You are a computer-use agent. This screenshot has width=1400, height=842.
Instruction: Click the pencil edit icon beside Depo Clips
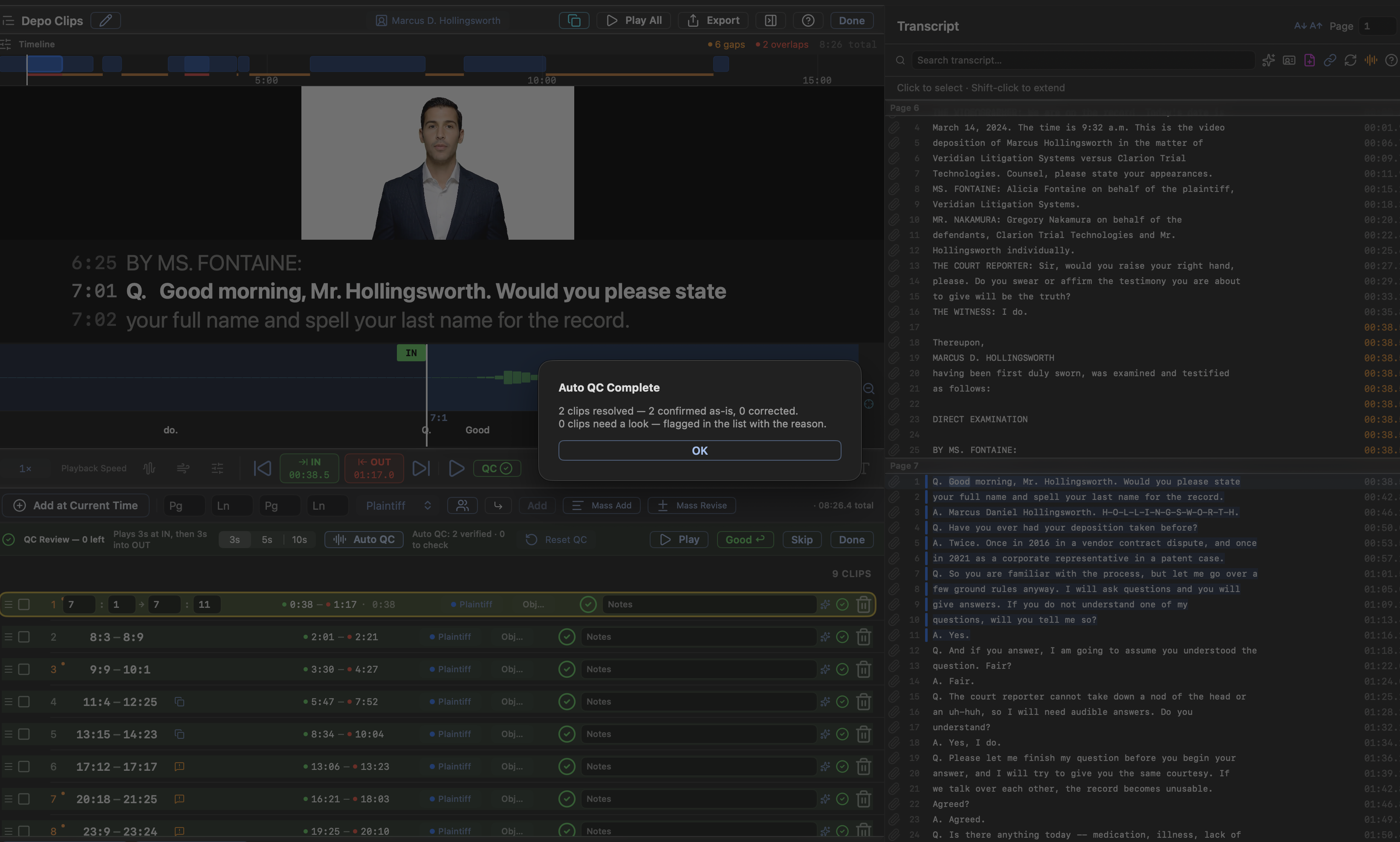(105, 20)
